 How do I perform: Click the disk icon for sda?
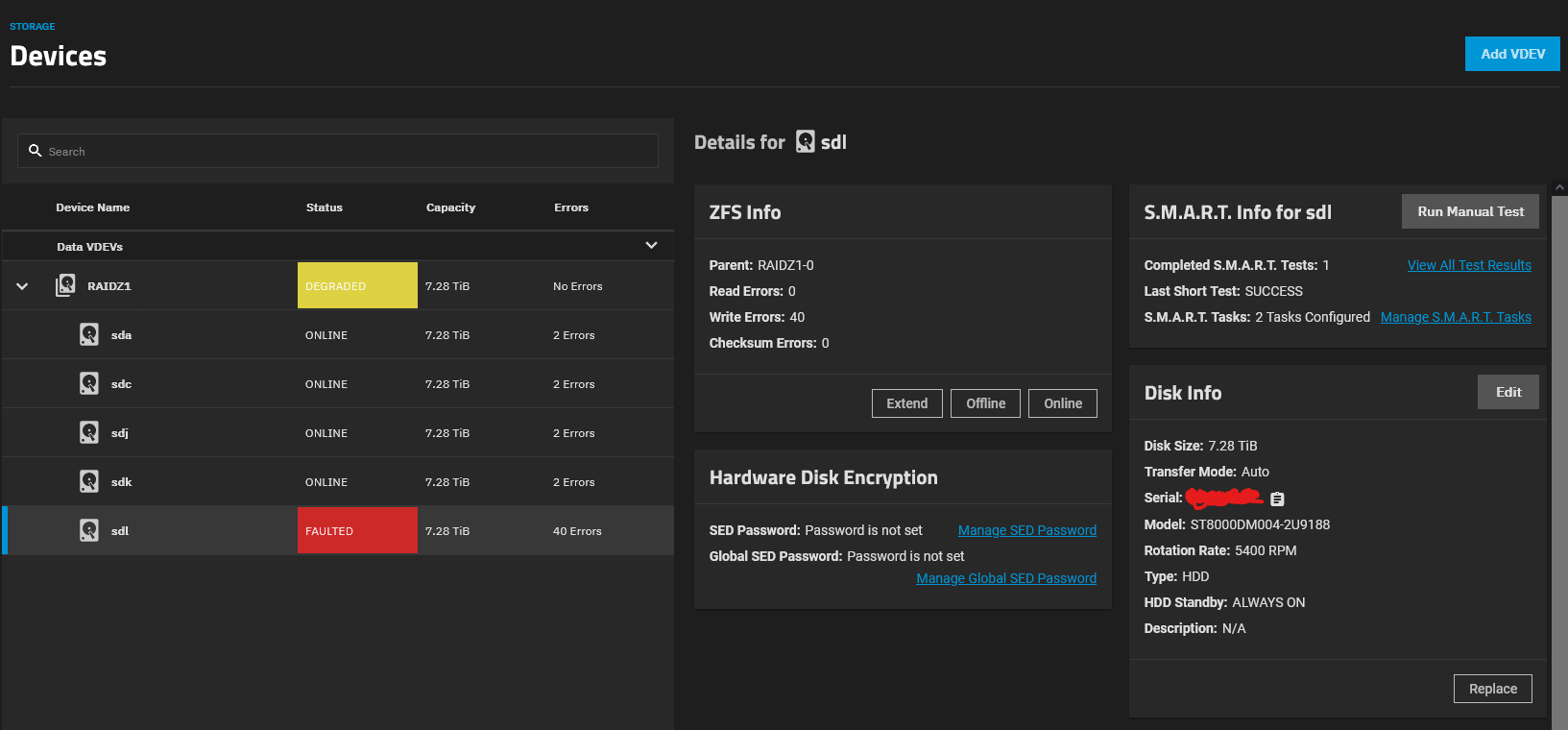[89, 334]
